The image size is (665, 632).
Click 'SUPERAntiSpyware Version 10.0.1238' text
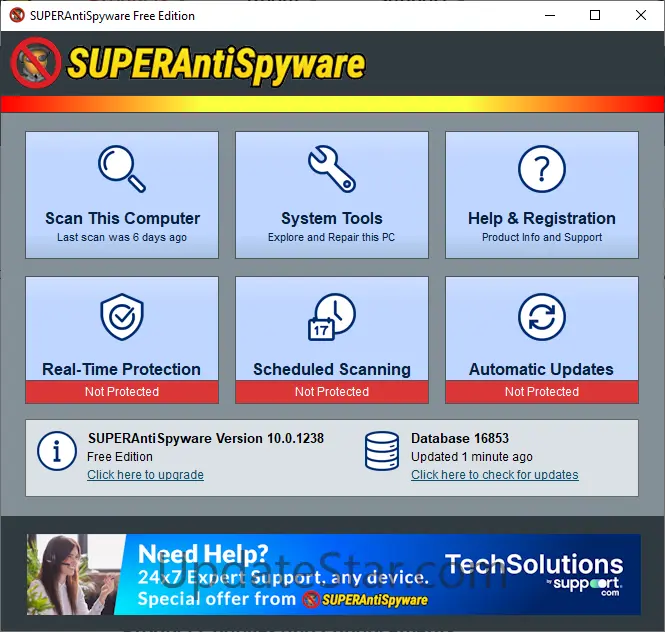tap(206, 438)
